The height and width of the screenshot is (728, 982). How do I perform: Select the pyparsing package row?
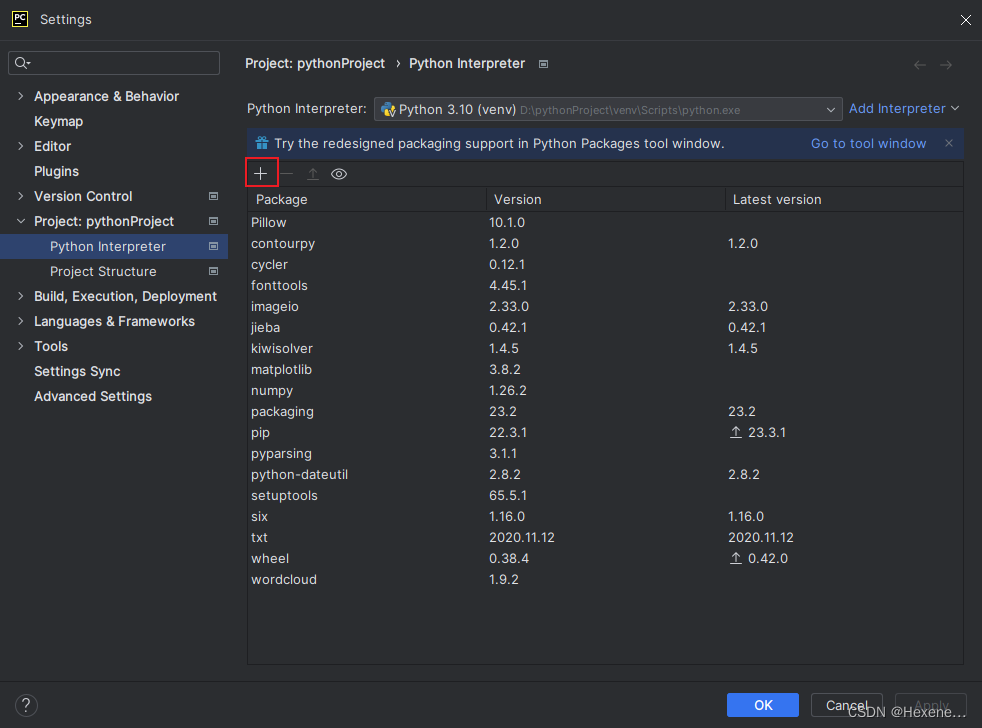606,454
